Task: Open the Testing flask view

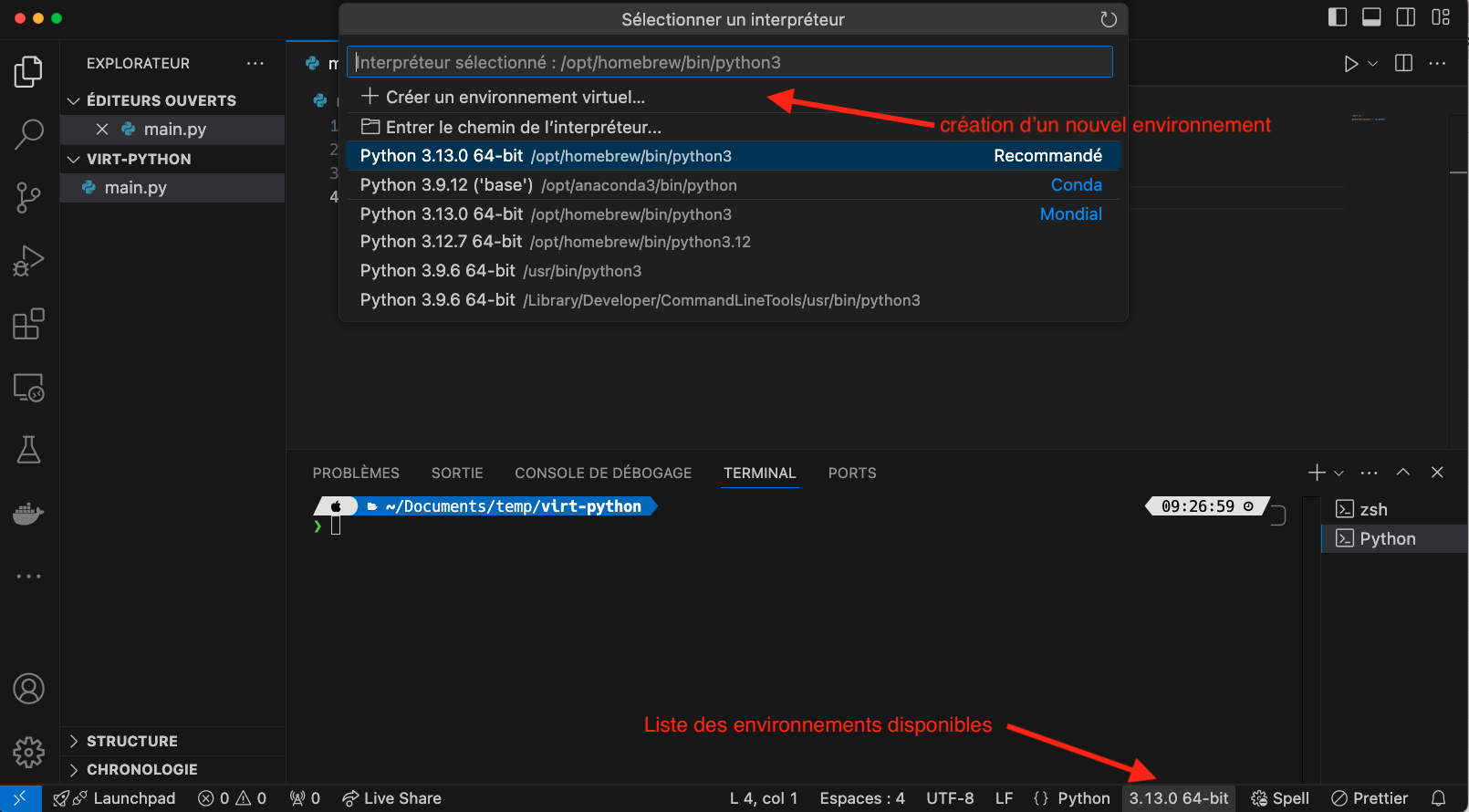Action: (x=29, y=450)
